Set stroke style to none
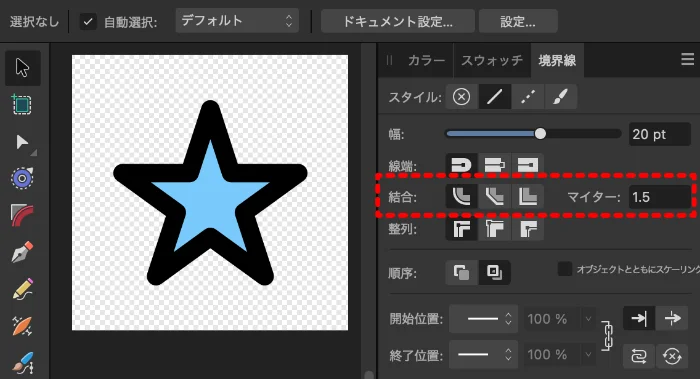700x379 pixels. click(461, 96)
